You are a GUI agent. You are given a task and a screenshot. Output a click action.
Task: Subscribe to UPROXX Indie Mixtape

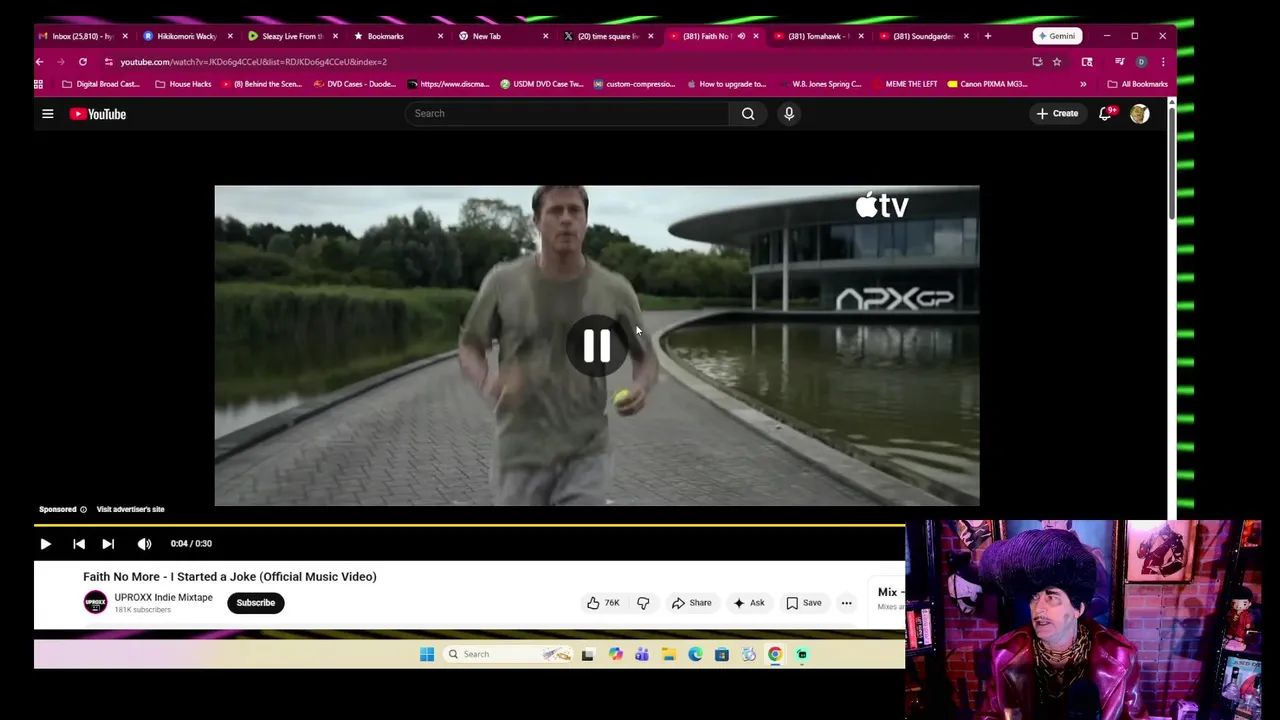tap(255, 603)
